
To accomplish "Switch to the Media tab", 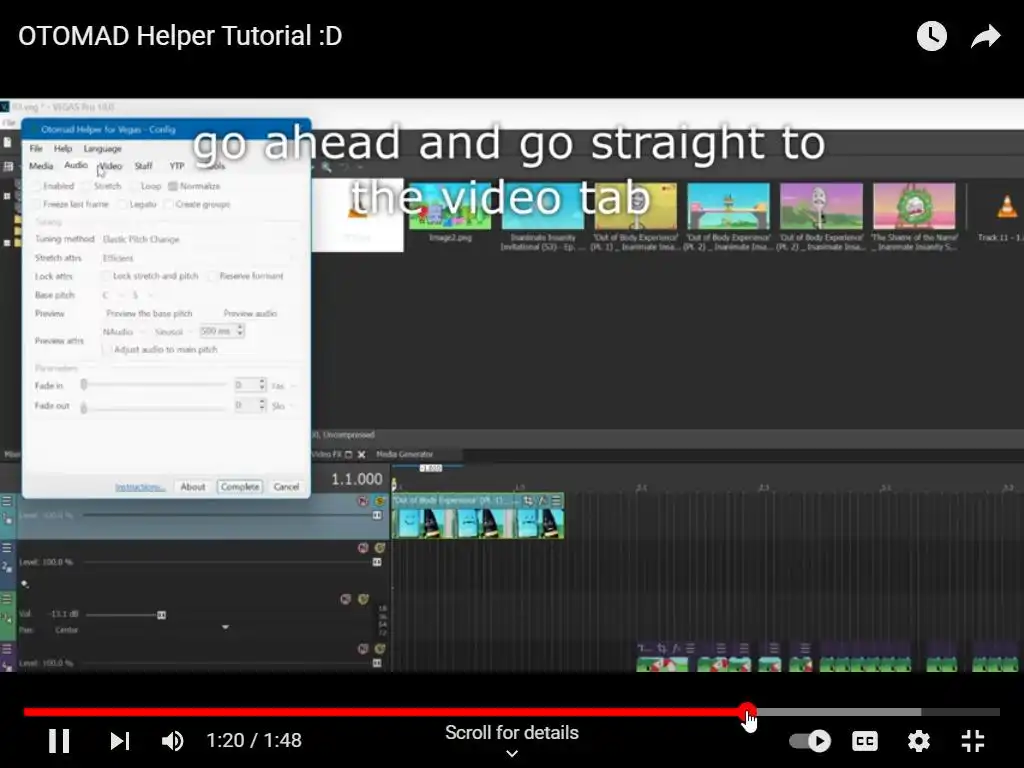I will 40,166.
